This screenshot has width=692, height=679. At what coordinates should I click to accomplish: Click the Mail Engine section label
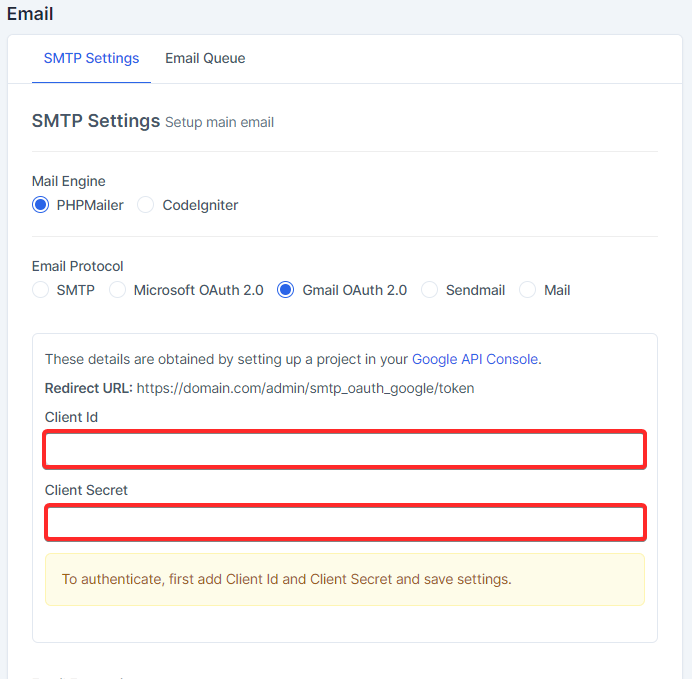(69, 181)
